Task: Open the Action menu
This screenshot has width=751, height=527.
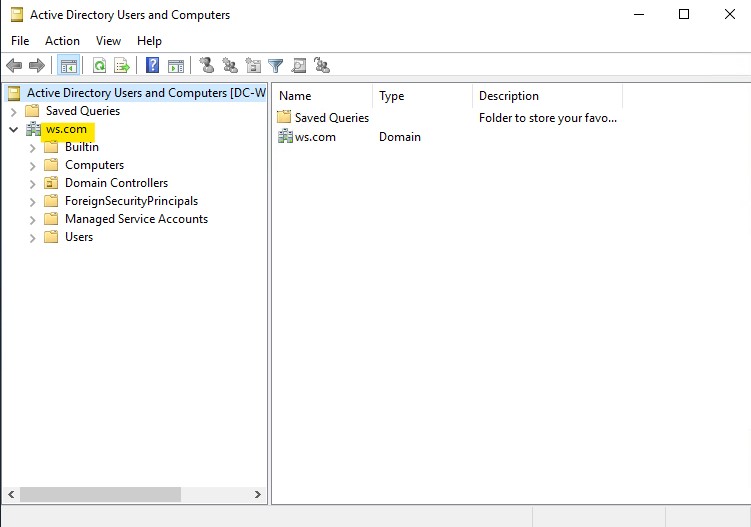Action: pyautogui.click(x=62, y=41)
